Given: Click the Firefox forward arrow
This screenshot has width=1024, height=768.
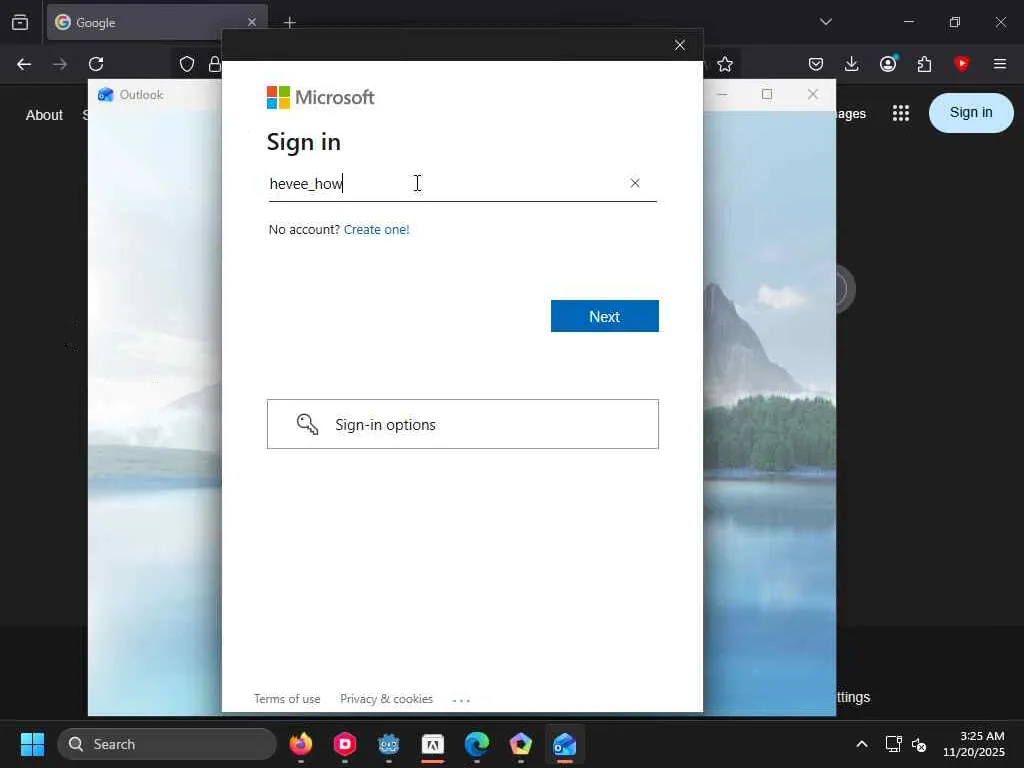Looking at the screenshot, I should click(x=59, y=64).
